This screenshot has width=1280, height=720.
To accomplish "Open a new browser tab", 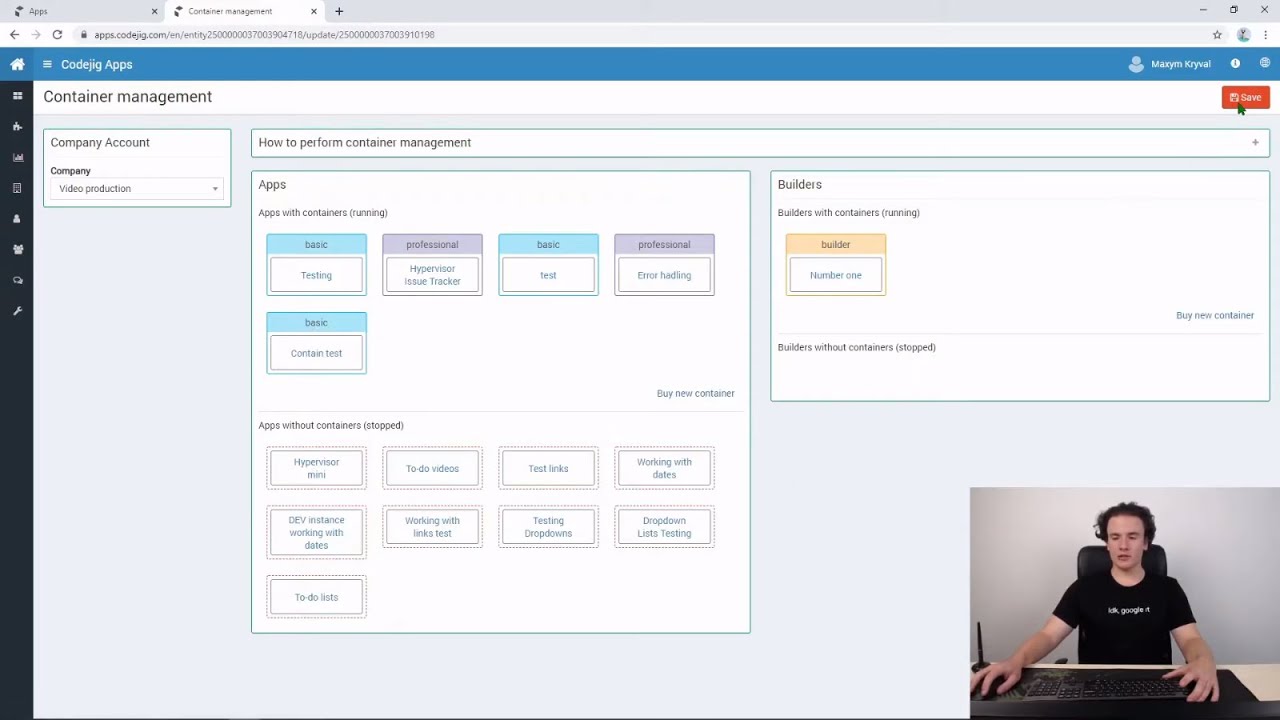I will point(339,11).
